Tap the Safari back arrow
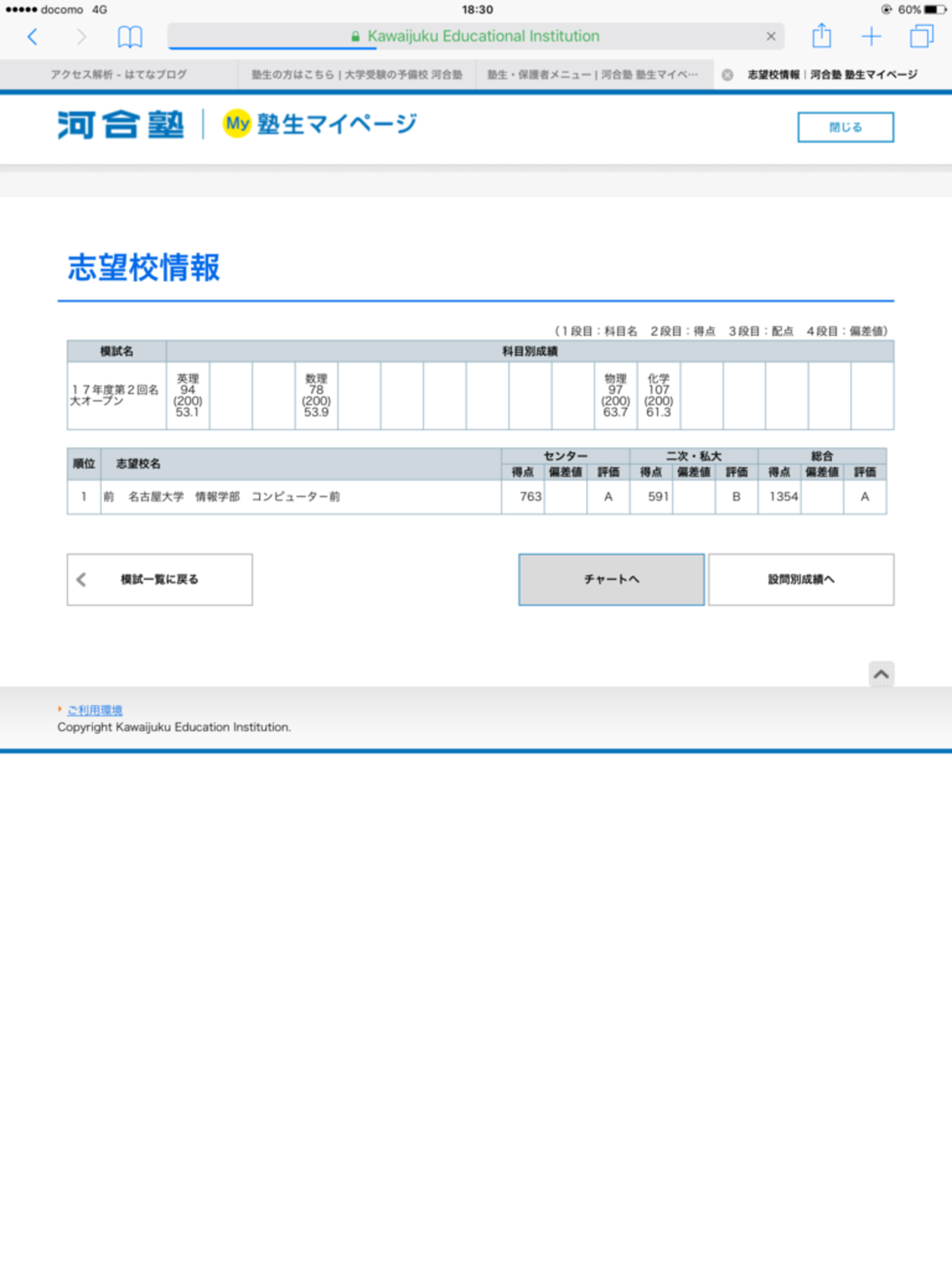This screenshot has width=952, height=1269. coord(32,37)
